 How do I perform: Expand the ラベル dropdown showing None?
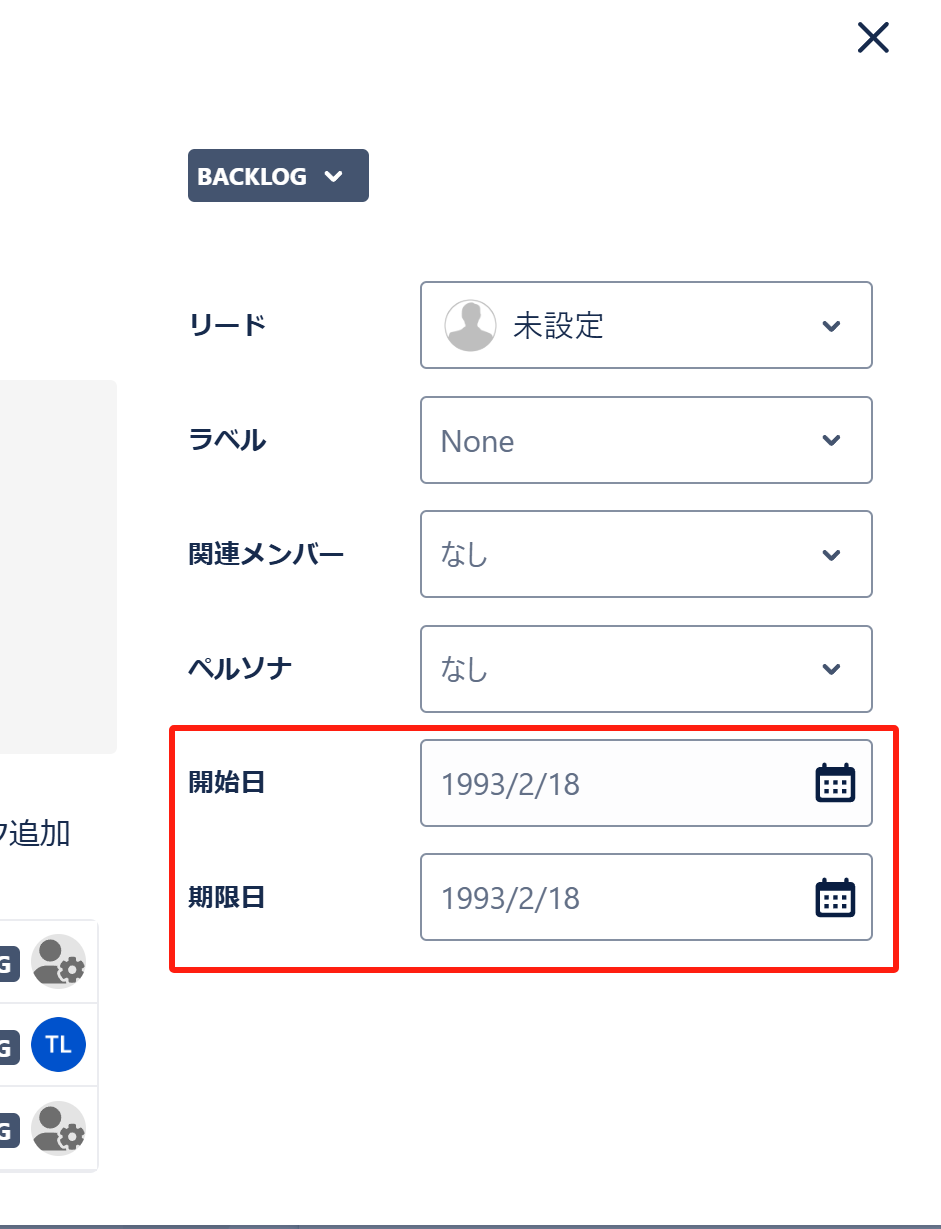(646, 440)
